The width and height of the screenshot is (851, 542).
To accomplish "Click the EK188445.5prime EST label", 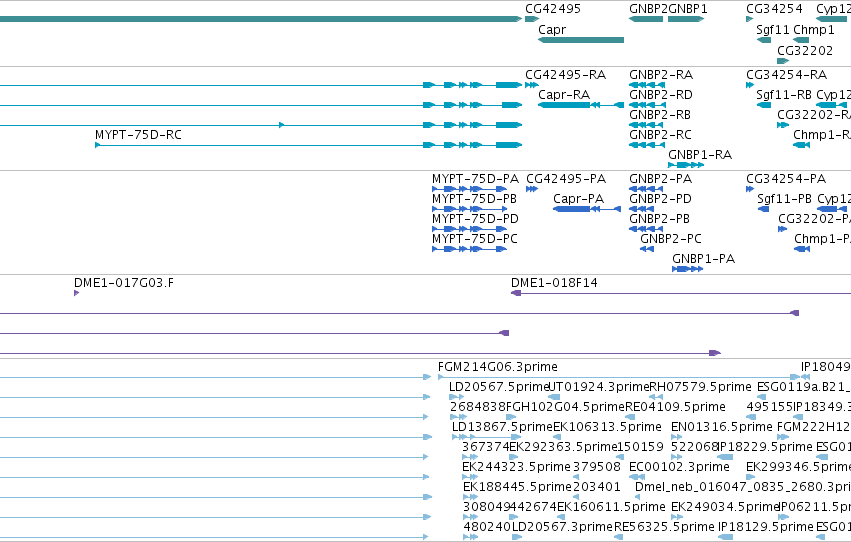I will click(518, 487).
